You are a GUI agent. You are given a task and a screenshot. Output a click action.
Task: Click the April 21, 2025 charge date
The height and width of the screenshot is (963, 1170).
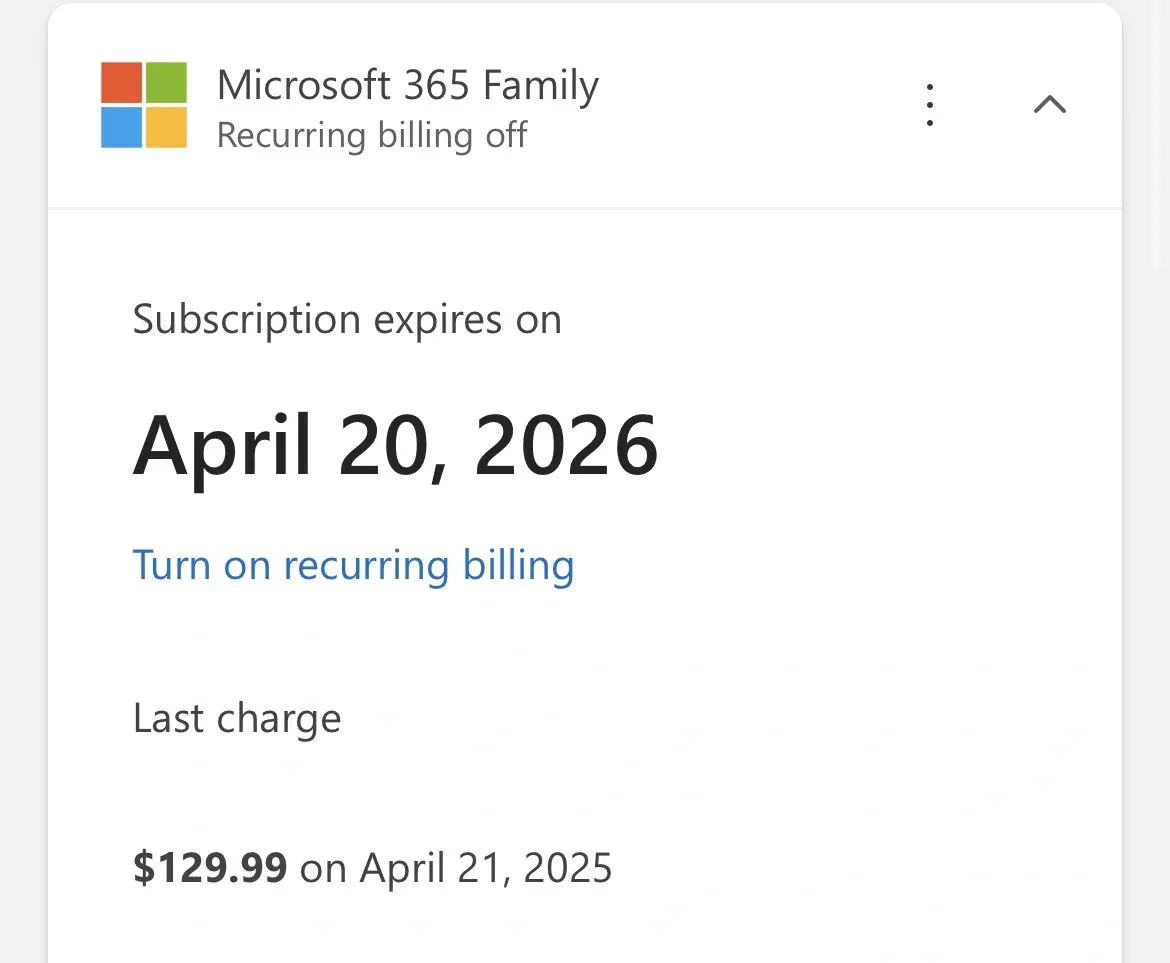point(486,867)
